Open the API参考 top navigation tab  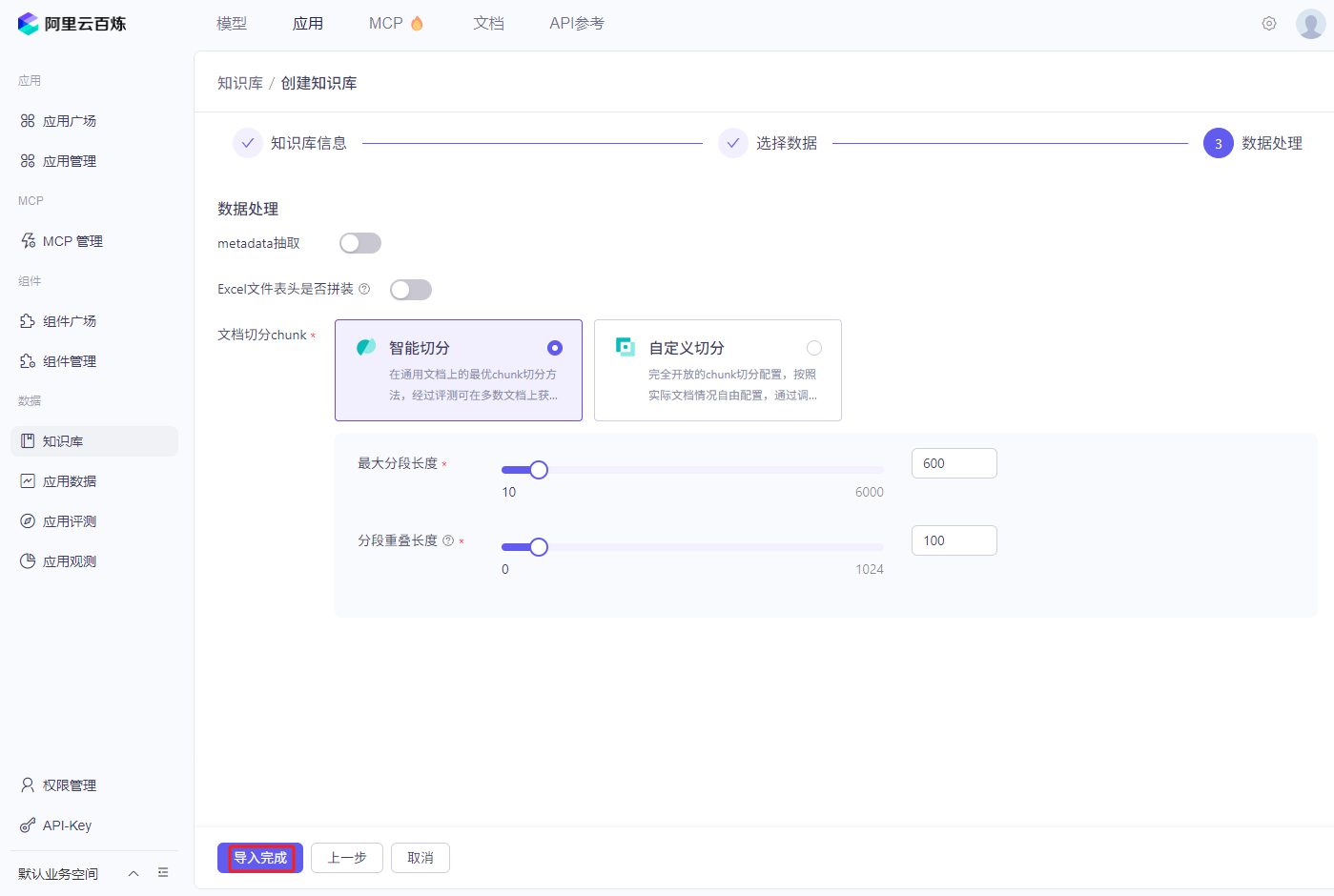coord(577,23)
